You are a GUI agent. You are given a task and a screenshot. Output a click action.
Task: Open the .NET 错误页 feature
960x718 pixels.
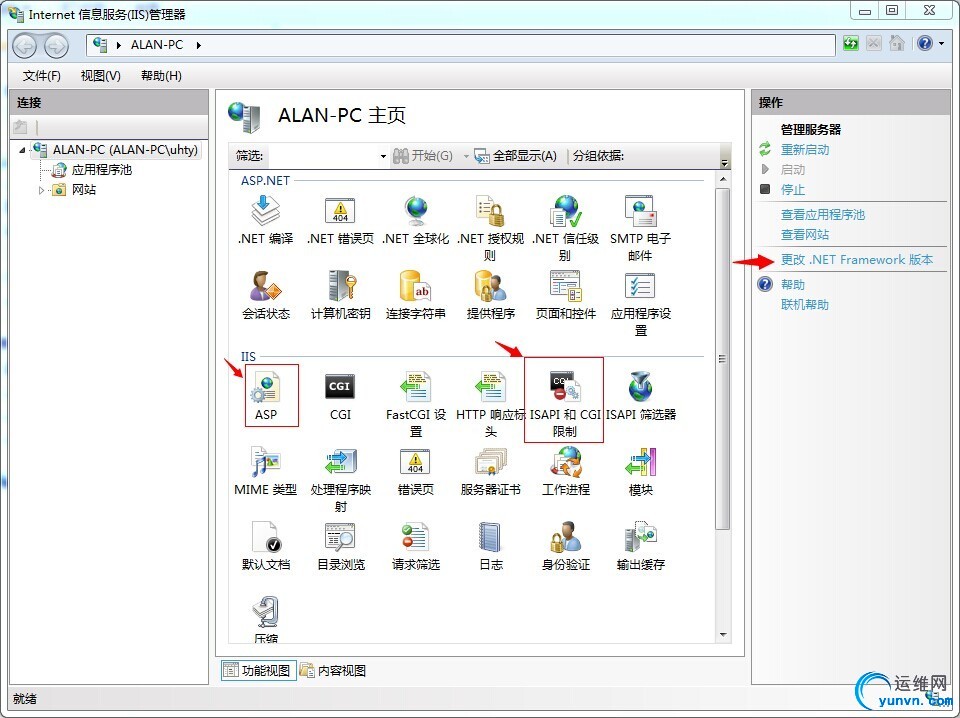click(340, 220)
